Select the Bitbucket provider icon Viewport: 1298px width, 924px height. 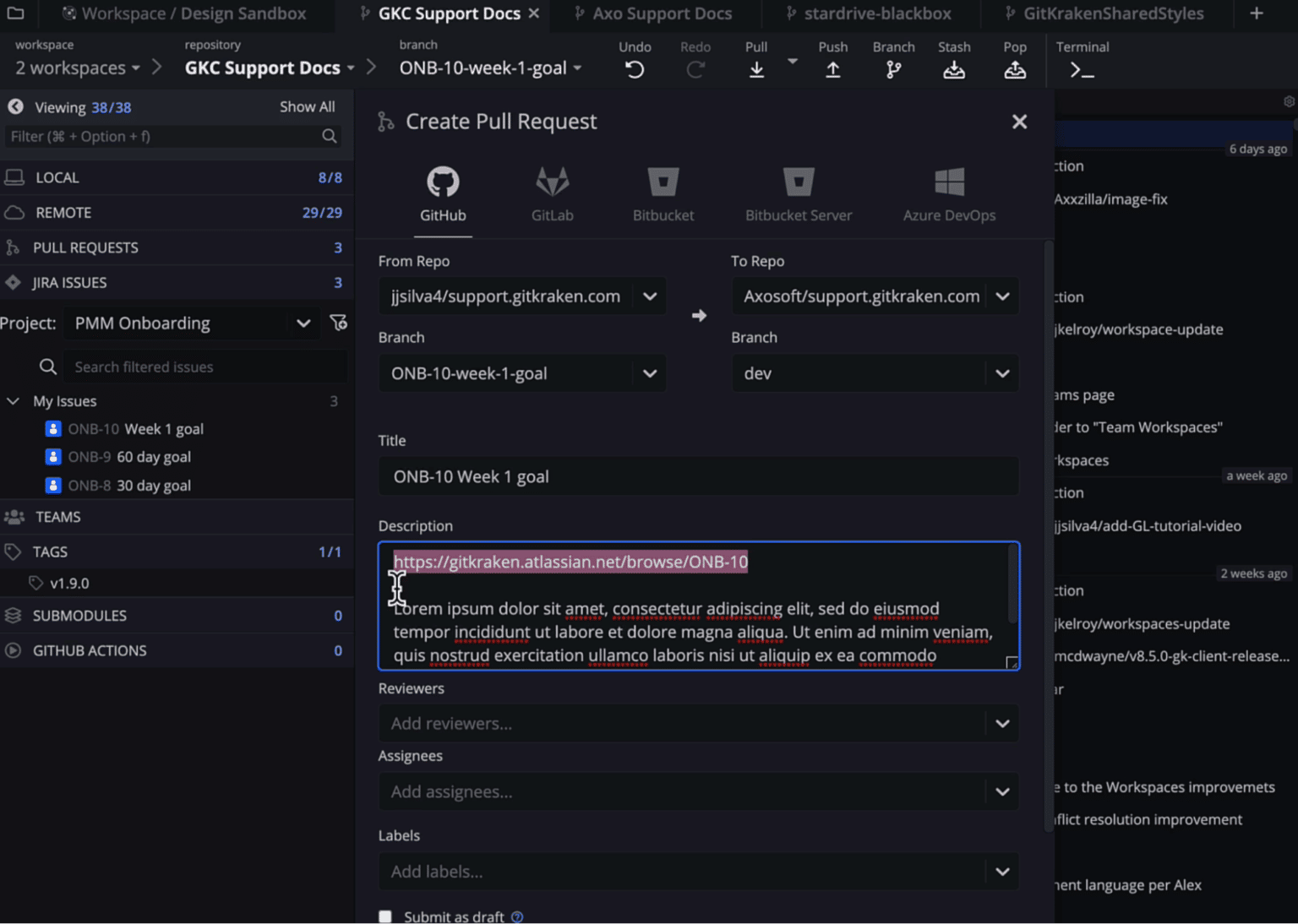663,194
